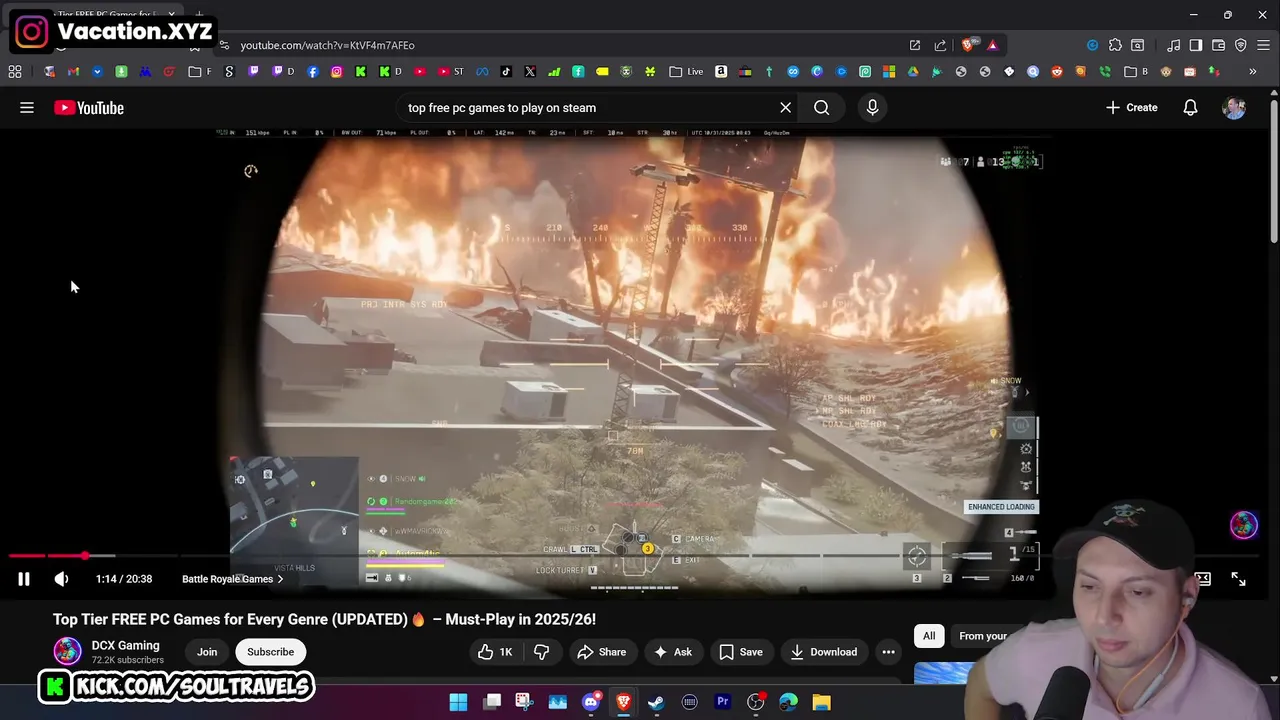
Task: Seek on the red video progress bar
Action: pyautogui.click(x=640, y=555)
